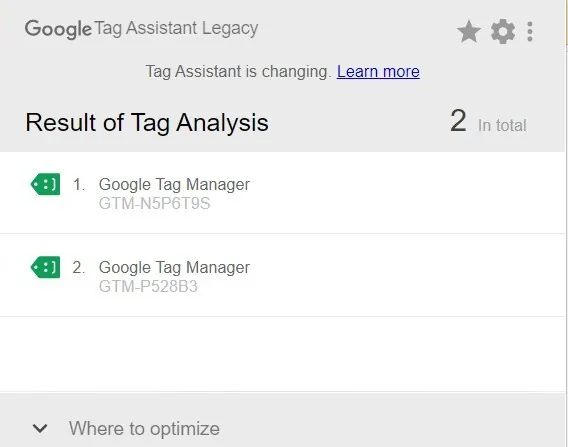Click the green tag icon for GTM-P528B3
This screenshot has height=447, width=568.
point(45,267)
